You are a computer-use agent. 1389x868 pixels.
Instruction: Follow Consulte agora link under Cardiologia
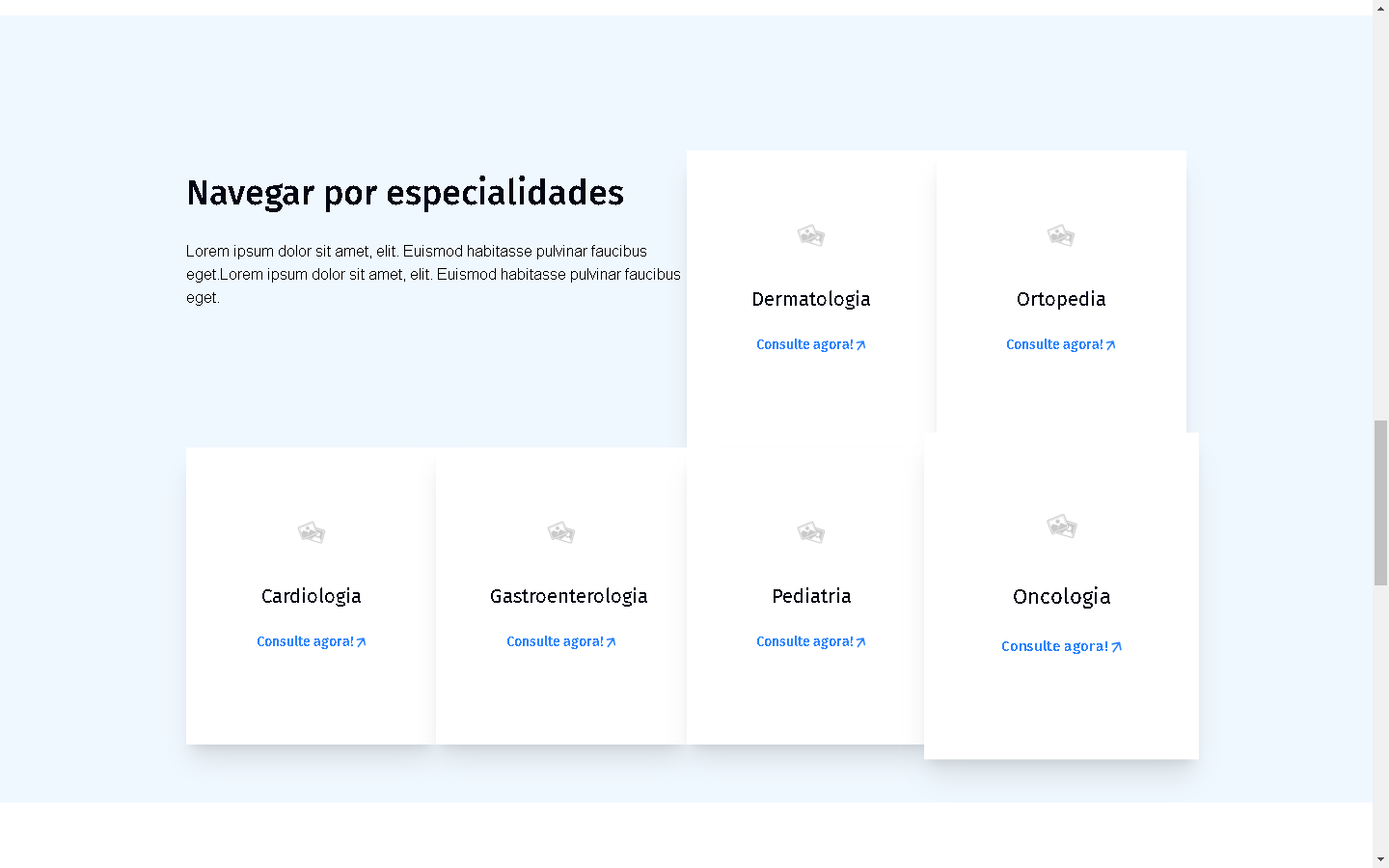311,641
